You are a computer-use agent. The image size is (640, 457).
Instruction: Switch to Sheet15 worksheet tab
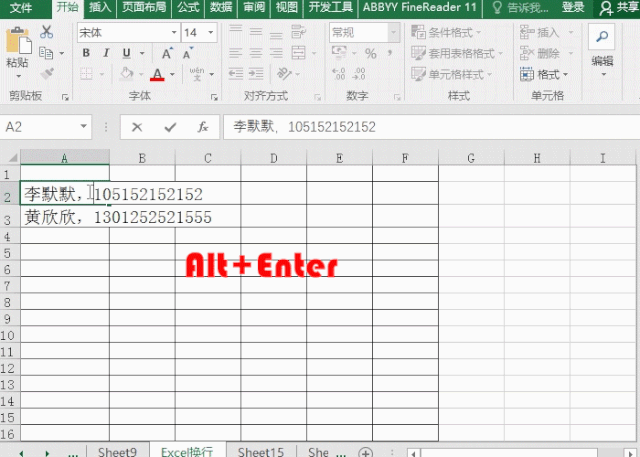[261, 451]
